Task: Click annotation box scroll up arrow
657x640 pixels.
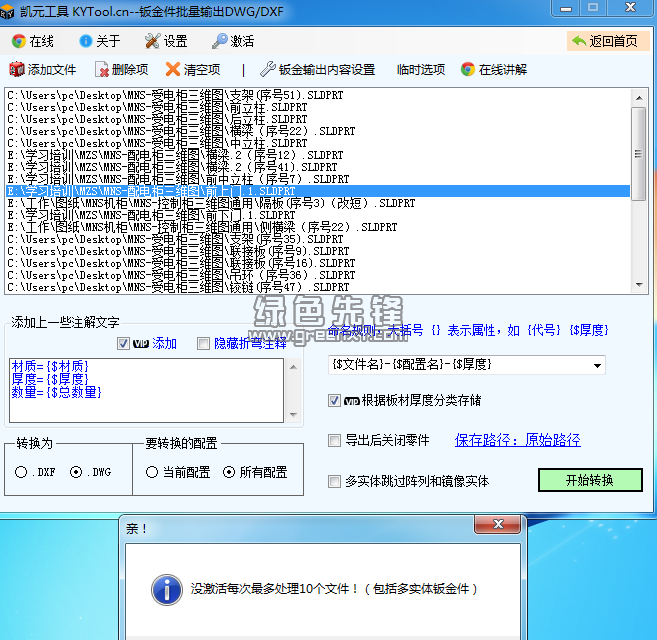Action: pyautogui.click(x=293, y=367)
